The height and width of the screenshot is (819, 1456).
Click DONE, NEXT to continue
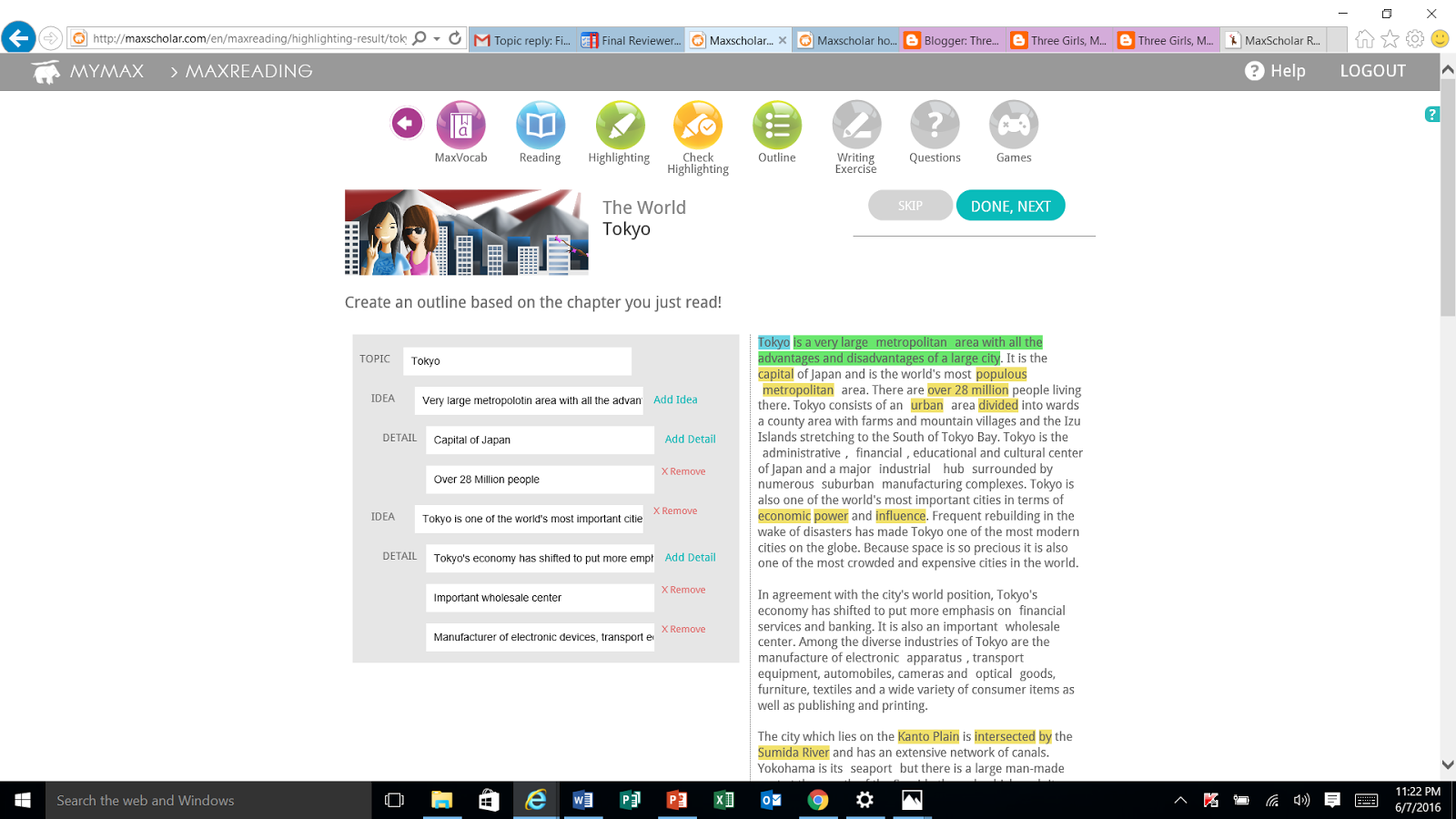[1010, 205]
